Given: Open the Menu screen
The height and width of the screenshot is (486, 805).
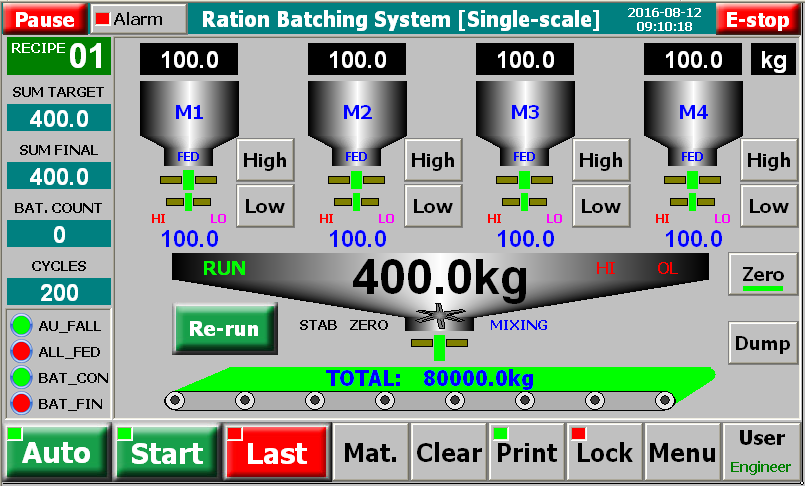Looking at the screenshot, I should coord(682,452).
